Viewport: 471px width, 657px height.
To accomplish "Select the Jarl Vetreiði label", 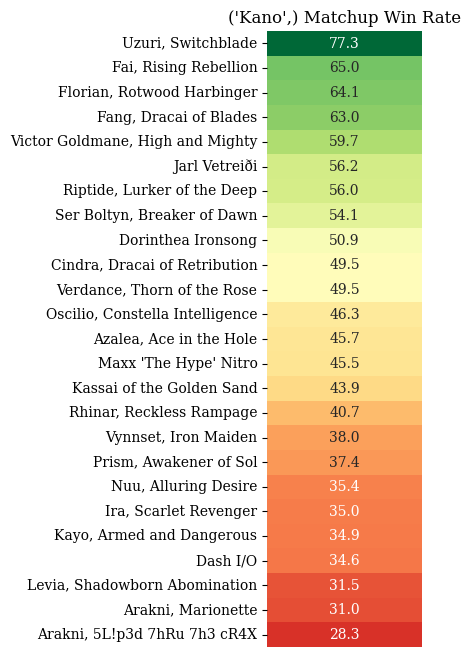I will [215, 166].
